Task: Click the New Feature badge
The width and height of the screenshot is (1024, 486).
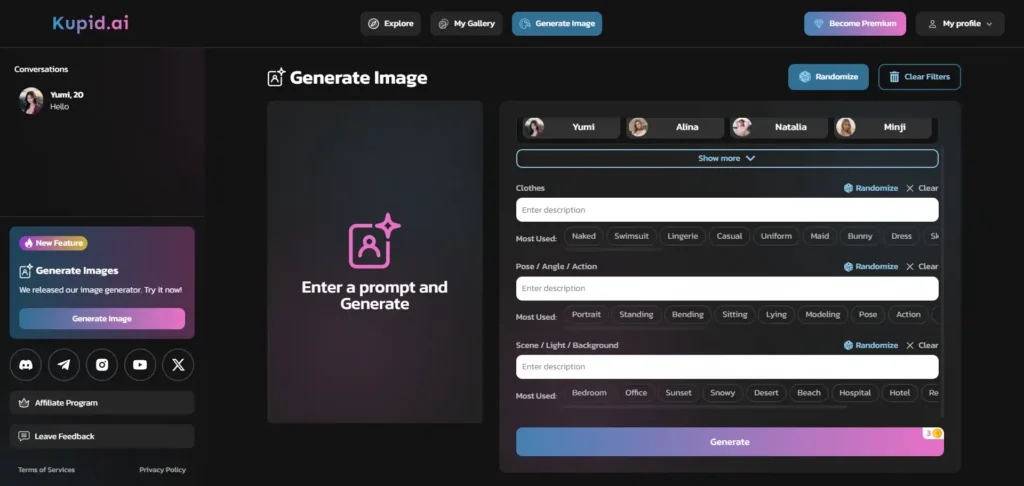Action: [x=54, y=243]
